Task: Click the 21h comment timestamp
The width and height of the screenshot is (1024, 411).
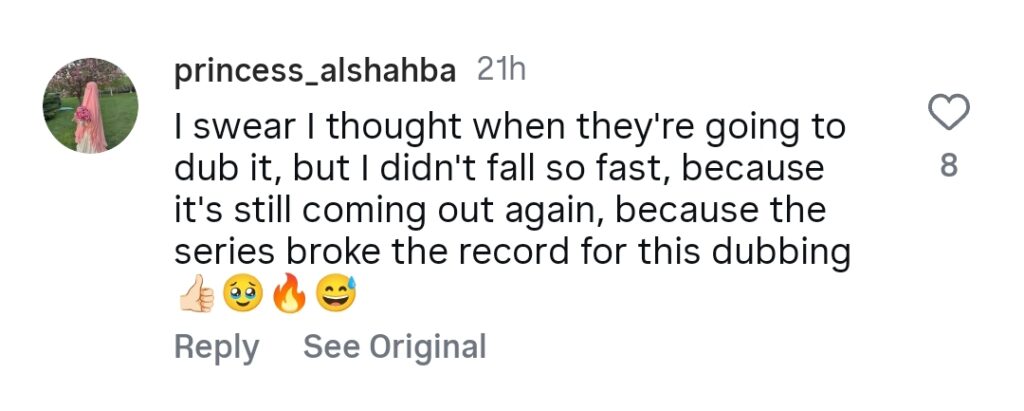Action: tap(501, 71)
